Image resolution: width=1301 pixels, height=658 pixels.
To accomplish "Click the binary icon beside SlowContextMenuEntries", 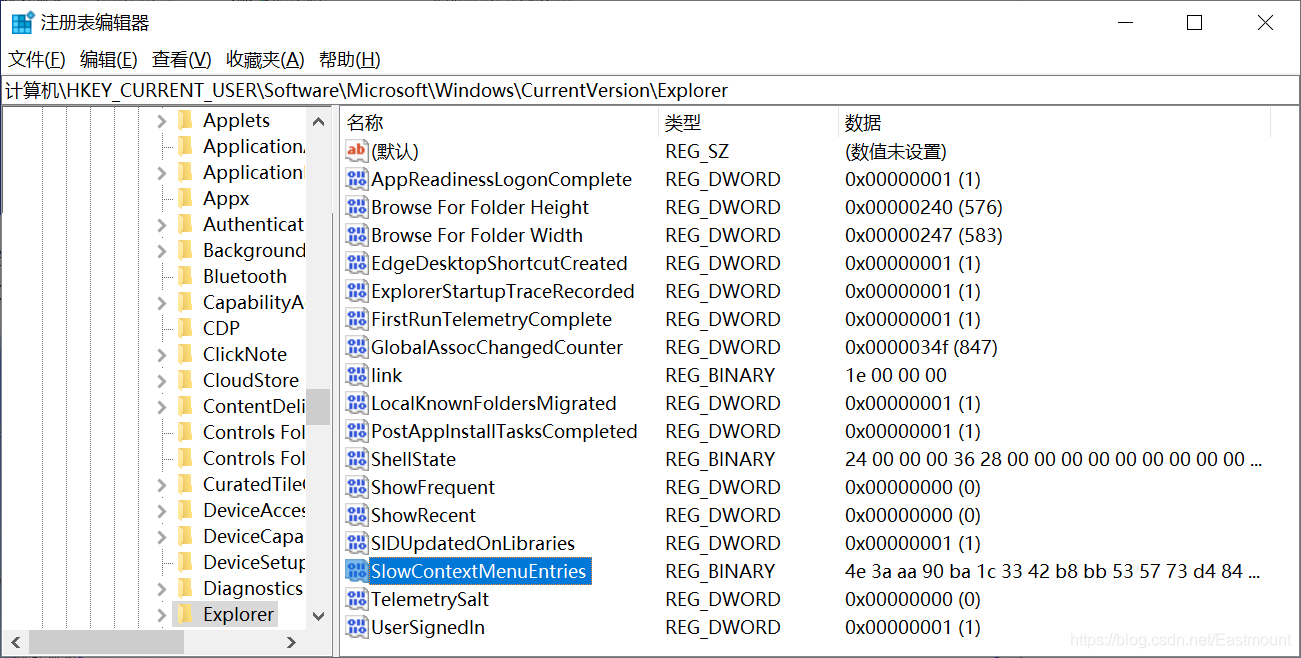I will tap(356, 571).
